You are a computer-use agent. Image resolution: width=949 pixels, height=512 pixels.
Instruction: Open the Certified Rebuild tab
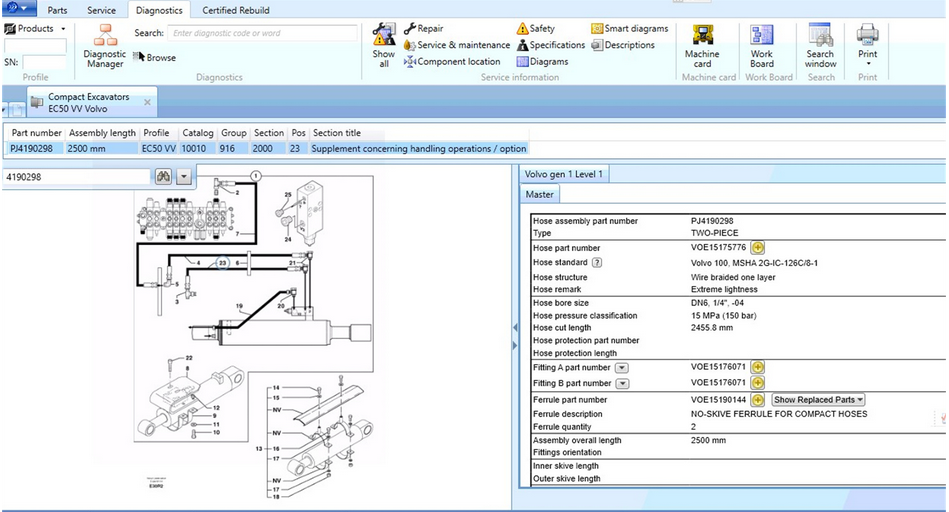coord(236,10)
